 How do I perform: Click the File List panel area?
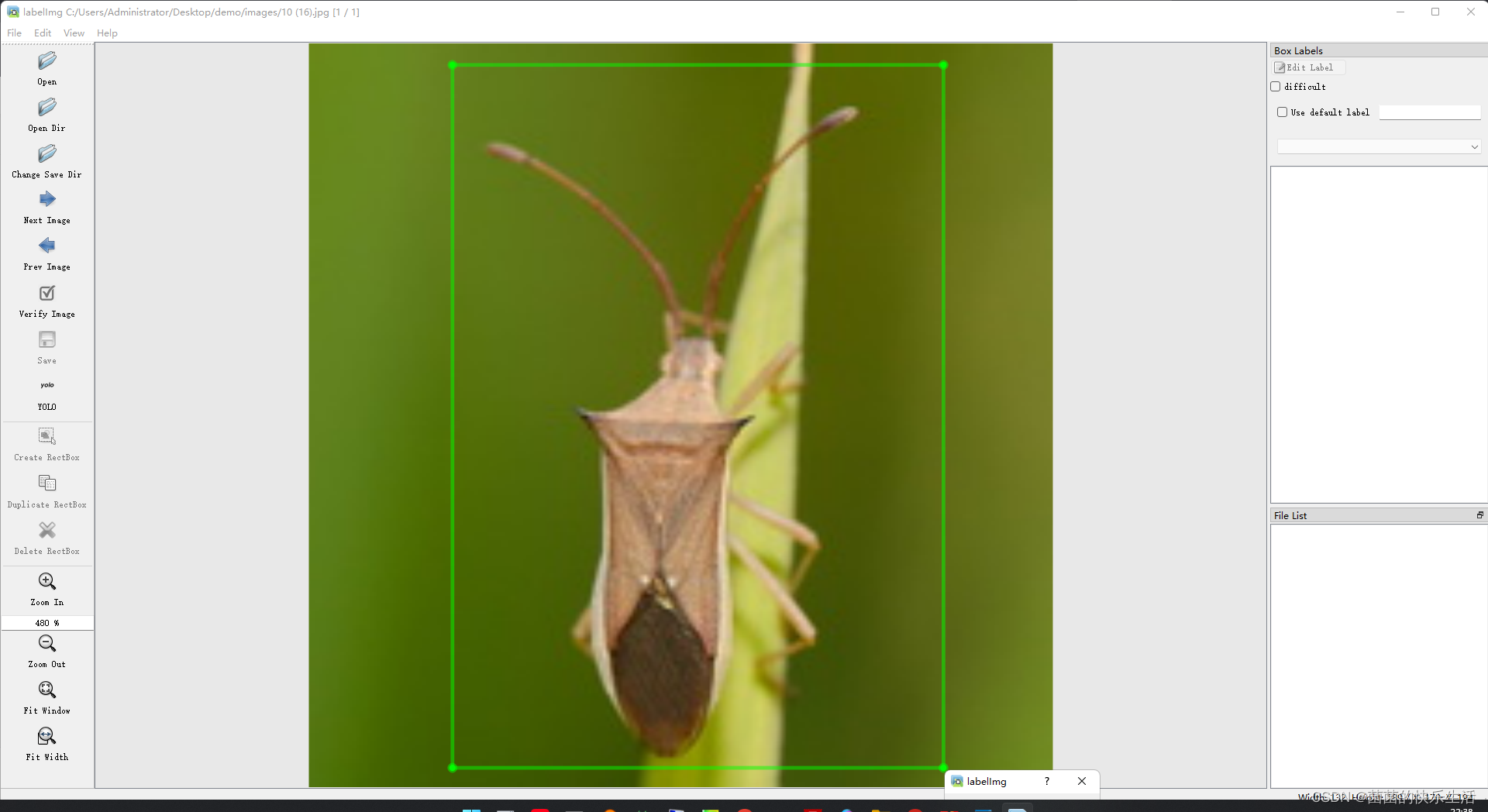point(1379,655)
